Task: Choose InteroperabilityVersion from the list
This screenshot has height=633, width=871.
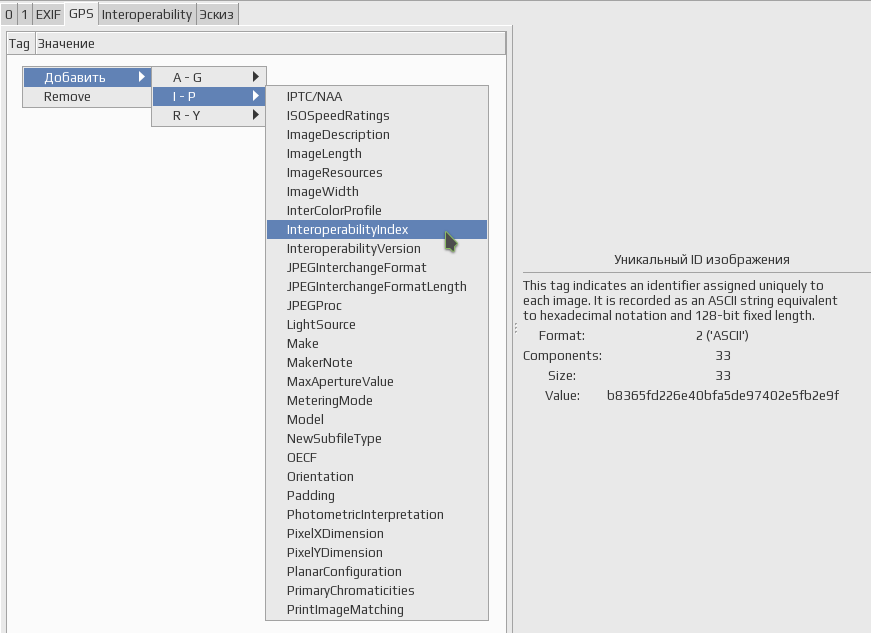Action: [377, 248]
